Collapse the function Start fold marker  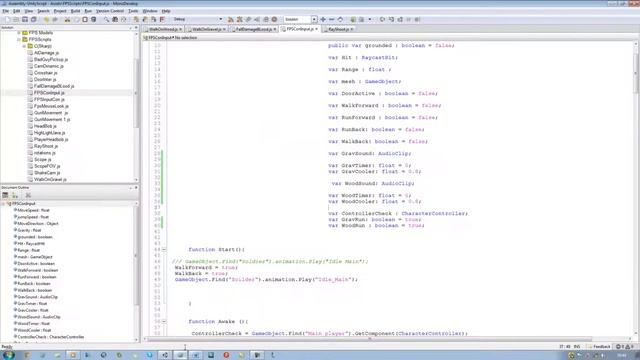[x=164, y=249]
